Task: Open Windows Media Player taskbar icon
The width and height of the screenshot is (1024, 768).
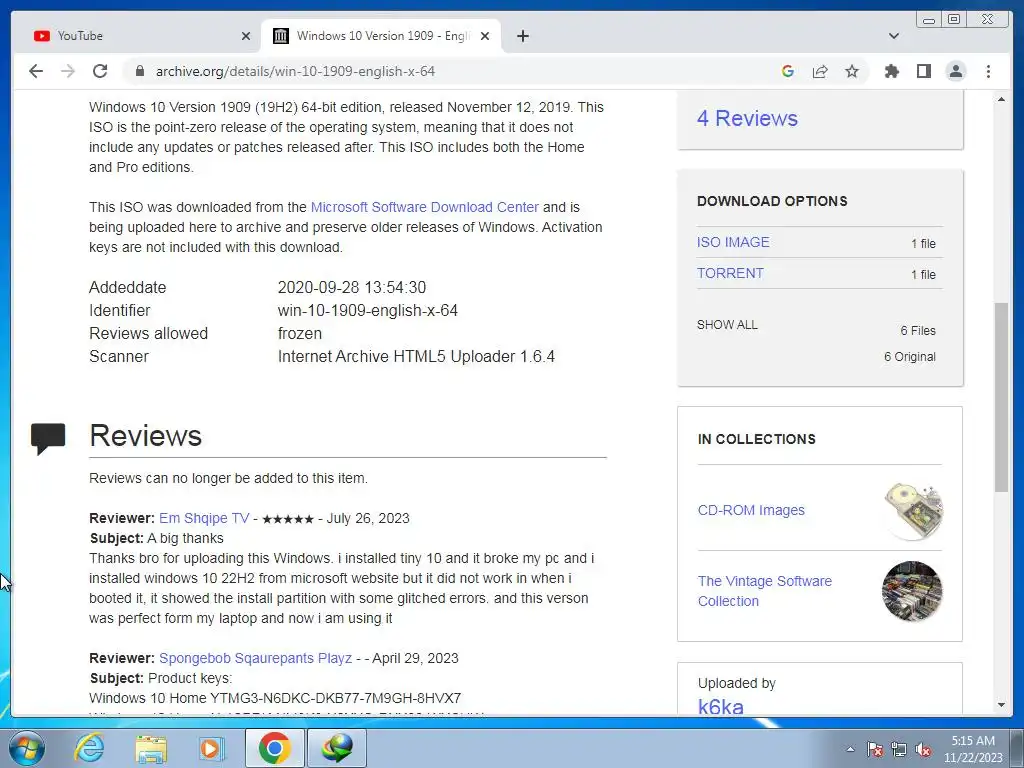Action: (211, 748)
